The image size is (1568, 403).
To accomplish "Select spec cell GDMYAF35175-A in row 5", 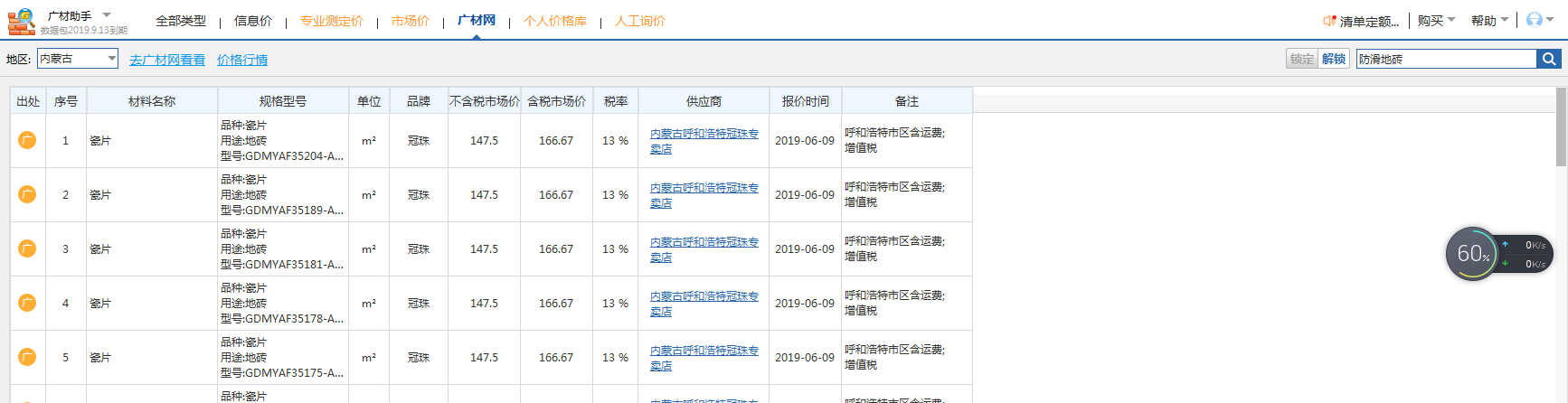I will pos(283,357).
